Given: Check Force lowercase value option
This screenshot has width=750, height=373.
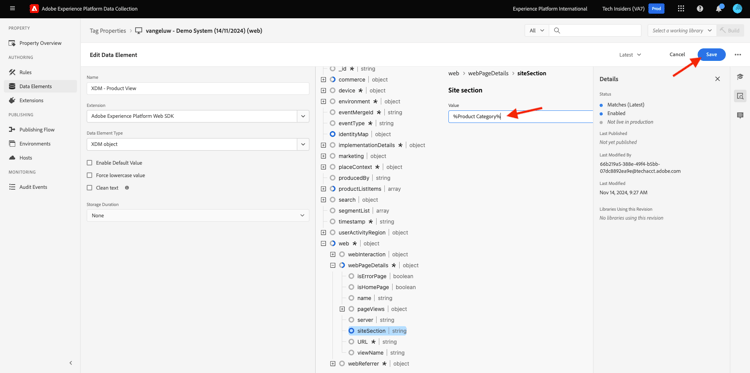Looking at the screenshot, I should (x=89, y=176).
